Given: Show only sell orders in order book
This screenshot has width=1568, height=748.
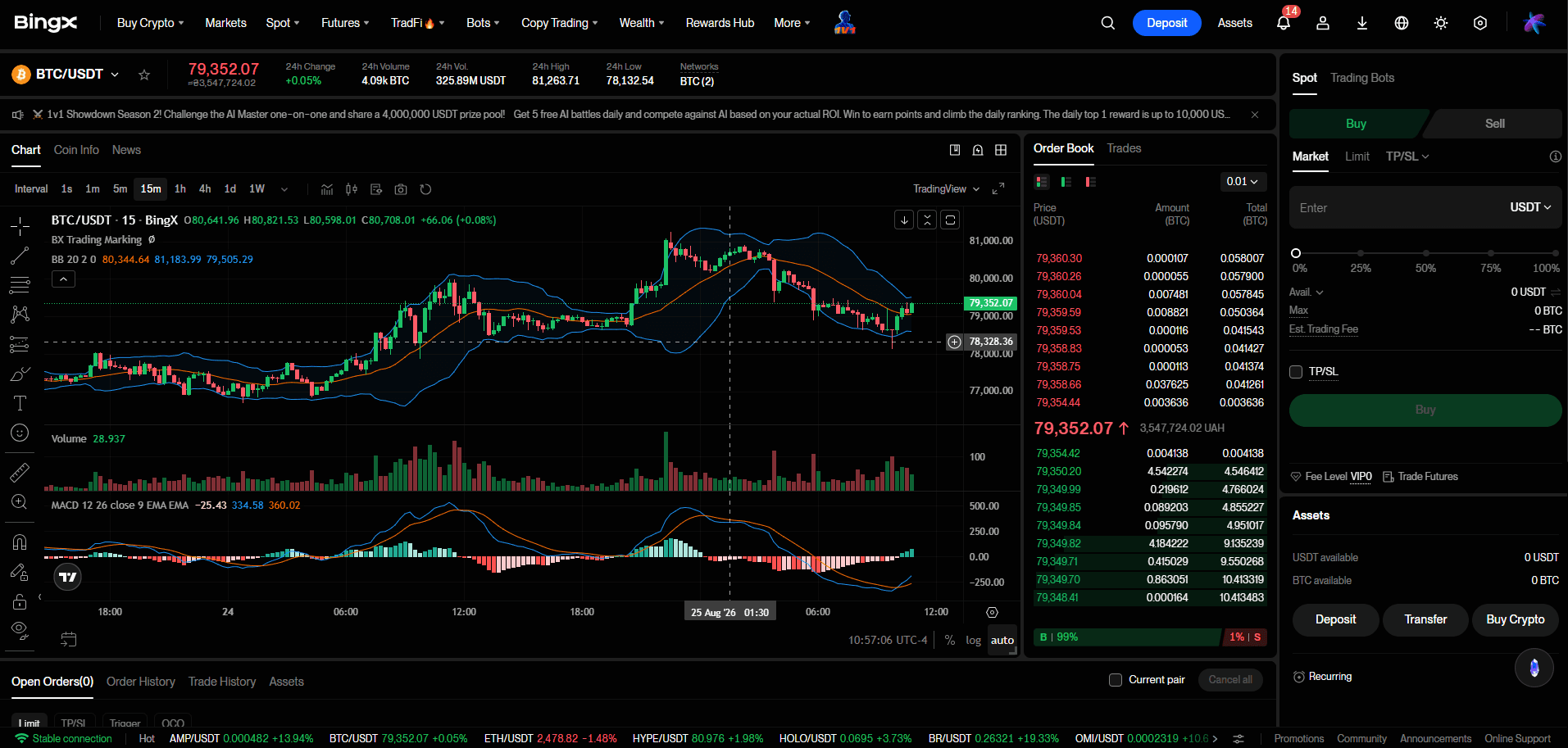Looking at the screenshot, I should [x=1090, y=182].
